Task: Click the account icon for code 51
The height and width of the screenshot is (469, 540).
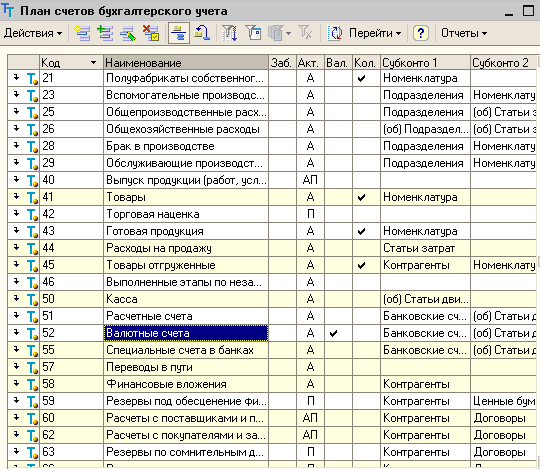Action: (x=32, y=316)
